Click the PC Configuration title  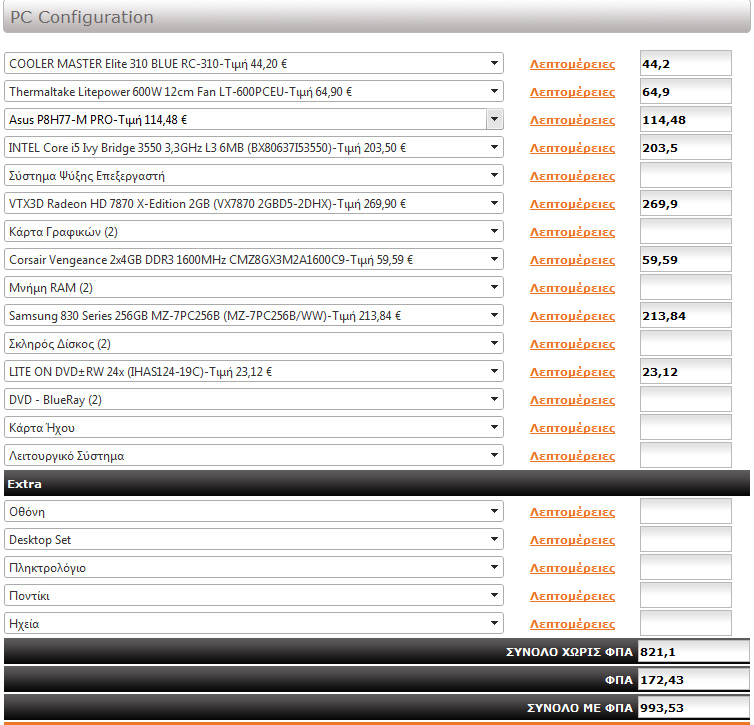tap(82, 17)
